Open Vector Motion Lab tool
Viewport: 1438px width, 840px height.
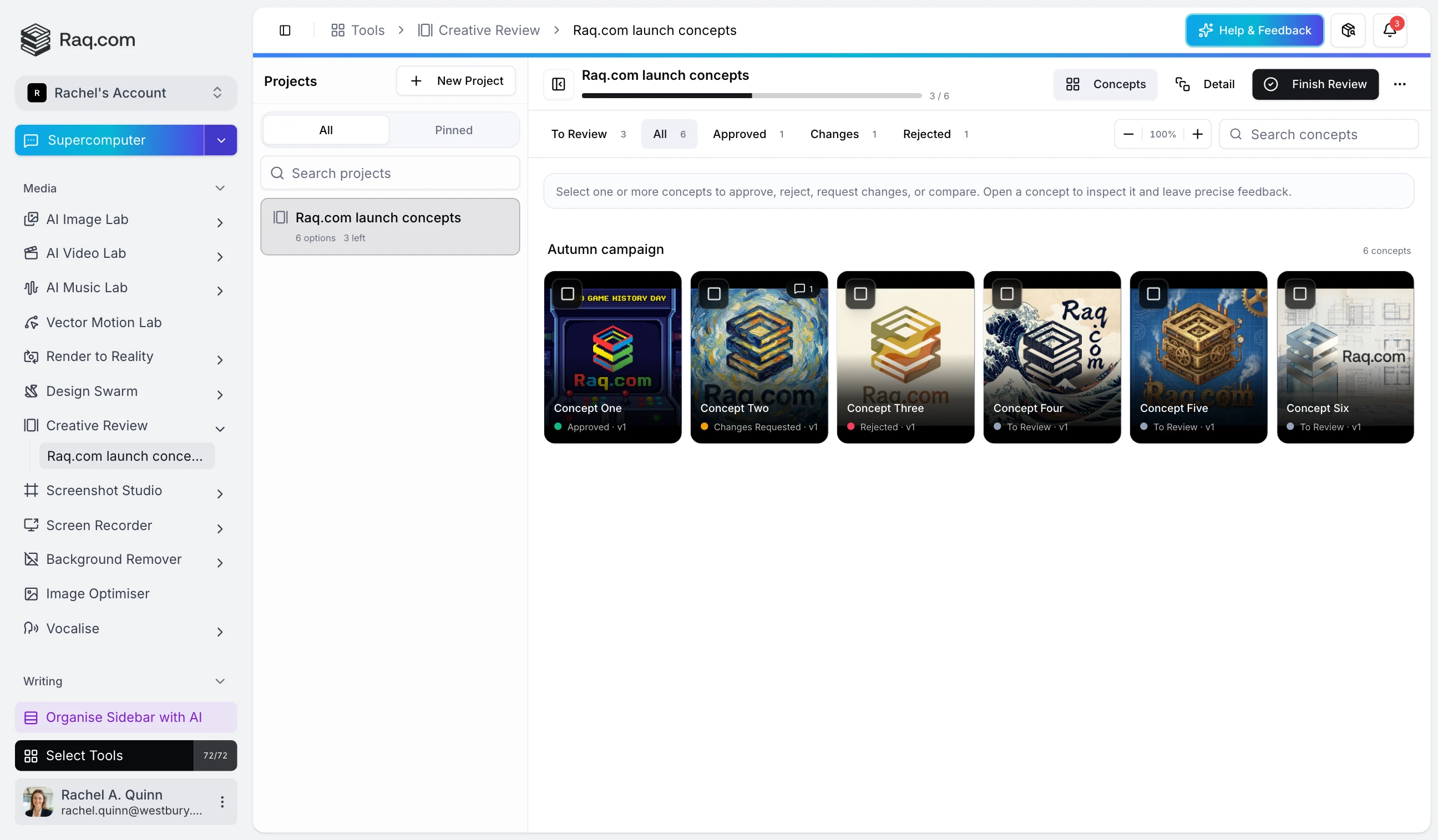(x=103, y=322)
